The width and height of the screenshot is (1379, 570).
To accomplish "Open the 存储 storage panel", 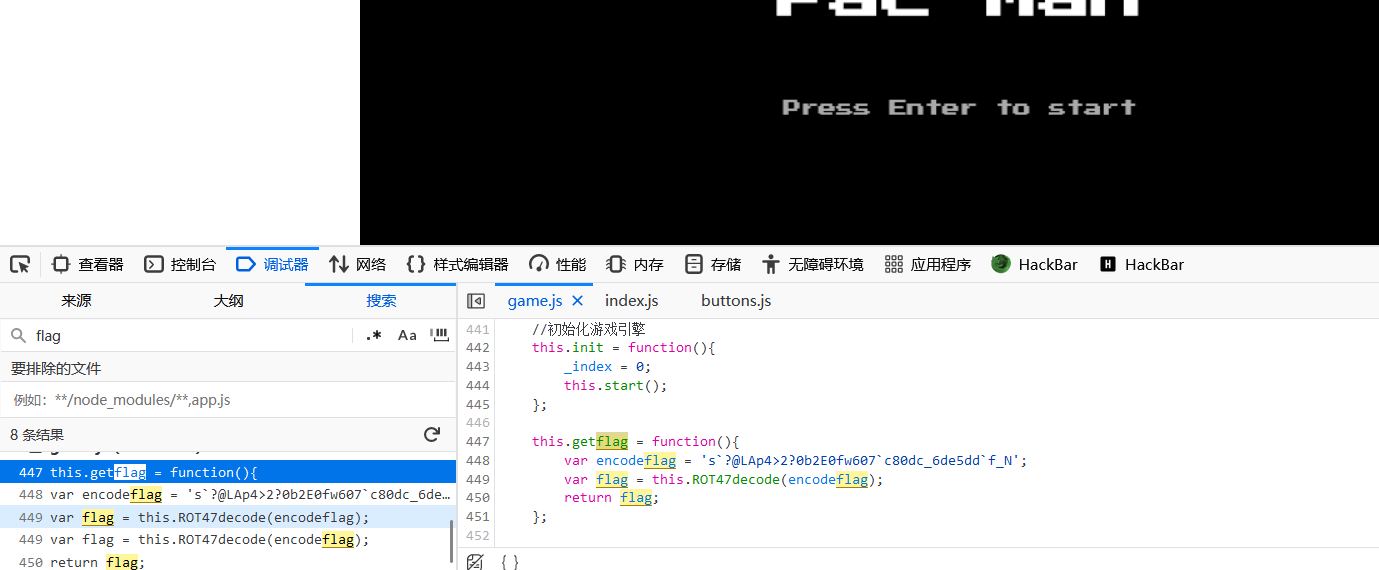I will point(713,265).
